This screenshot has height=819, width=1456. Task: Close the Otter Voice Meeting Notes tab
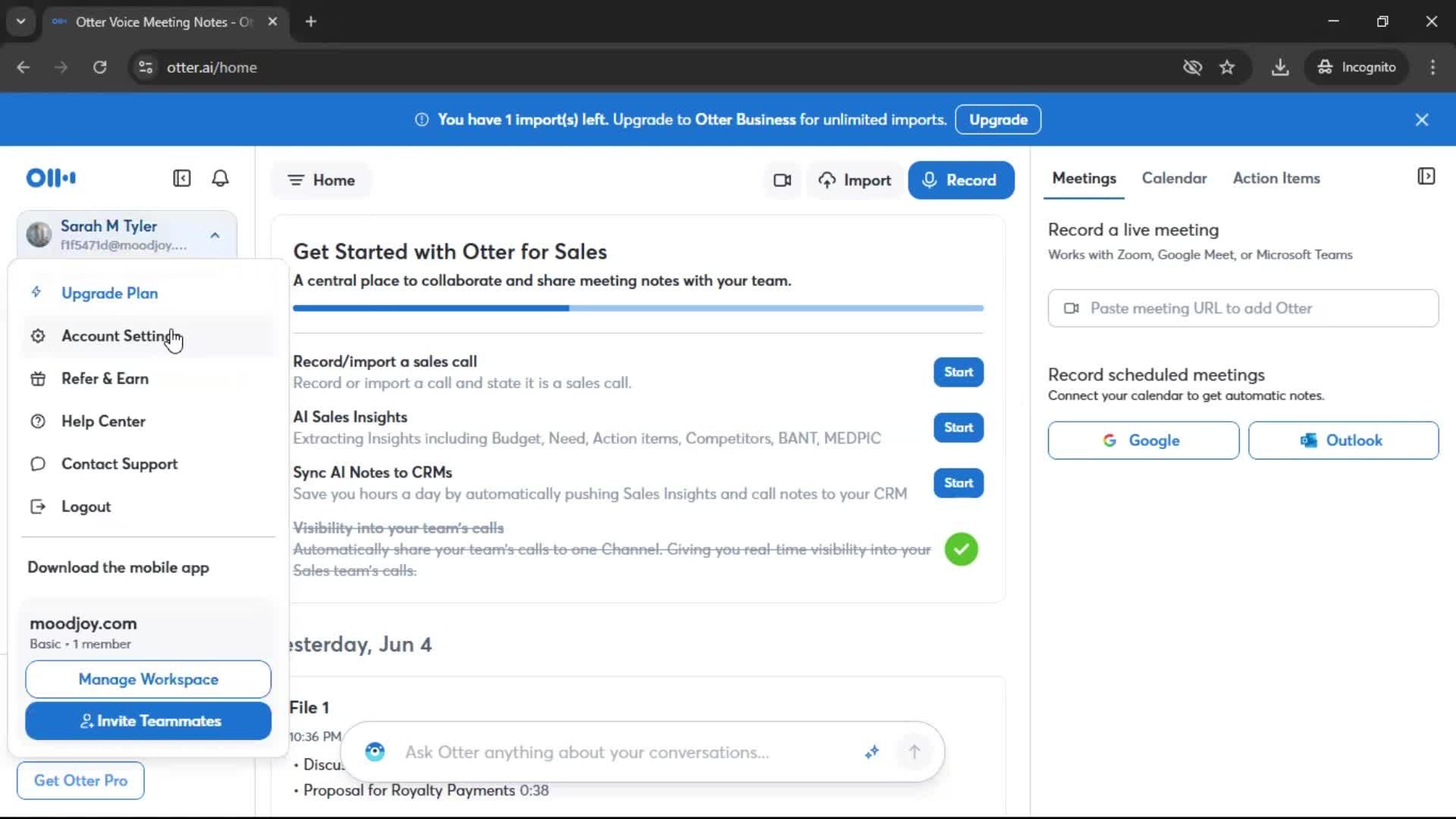(x=272, y=21)
